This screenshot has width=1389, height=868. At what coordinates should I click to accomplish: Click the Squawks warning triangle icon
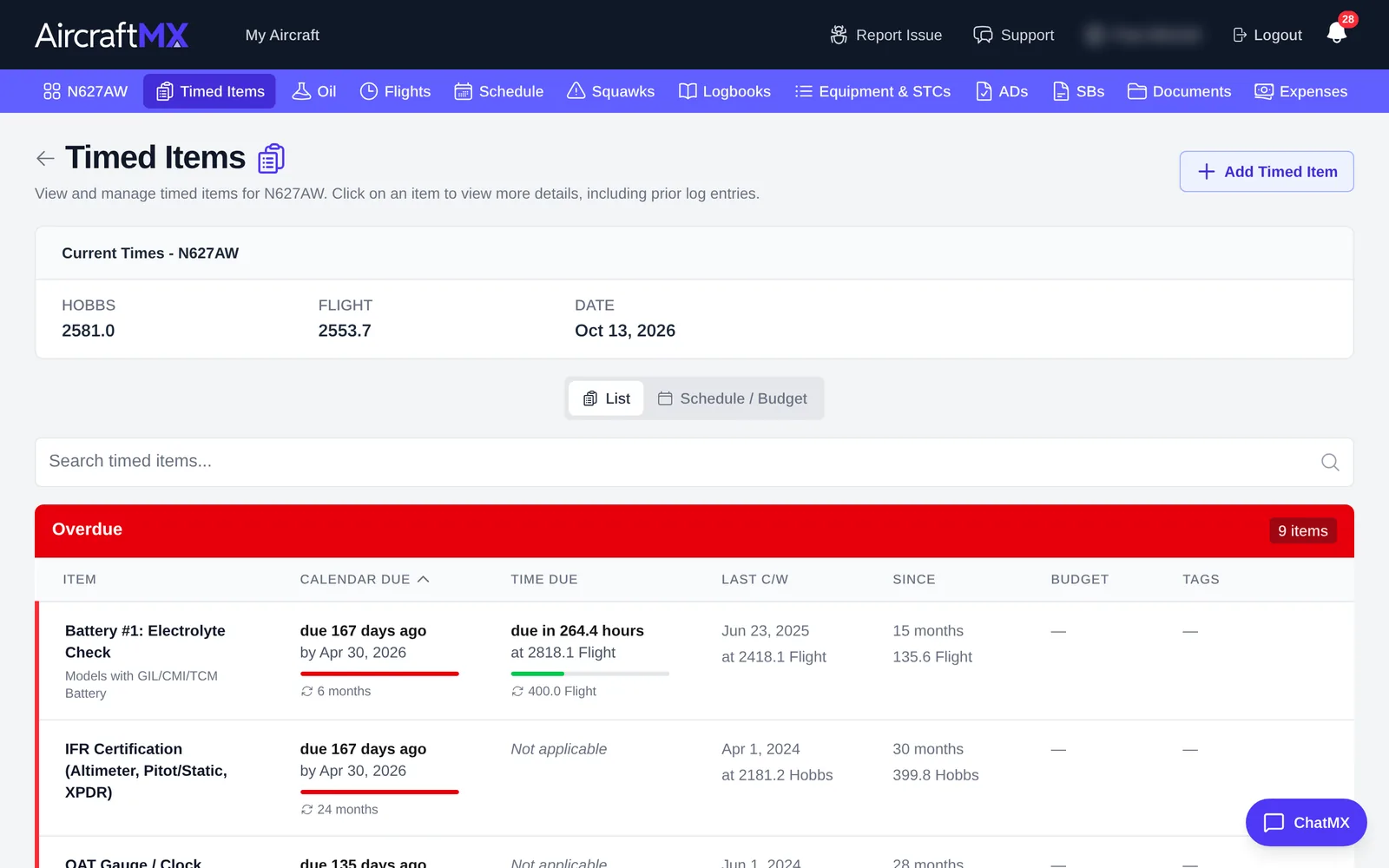(x=576, y=91)
